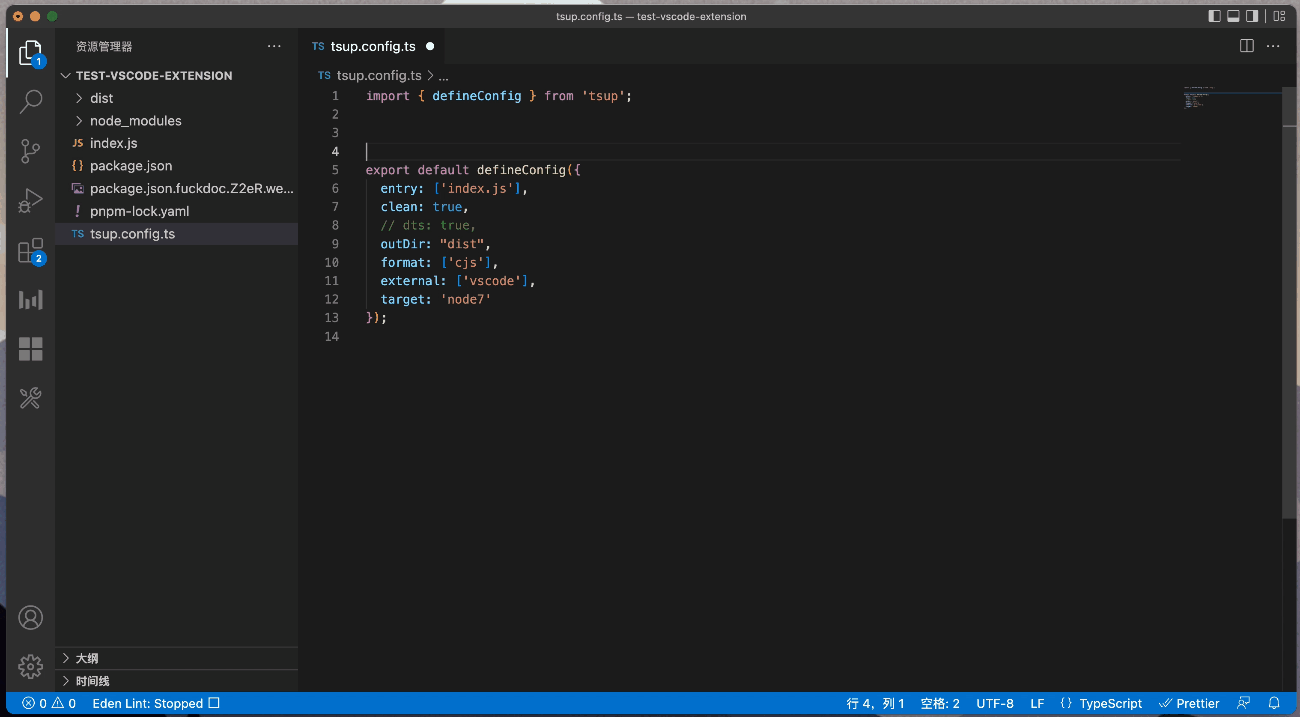The image size is (1300, 717).
Task: Open the Explorer view in activity bar
Action: pos(30,53)
